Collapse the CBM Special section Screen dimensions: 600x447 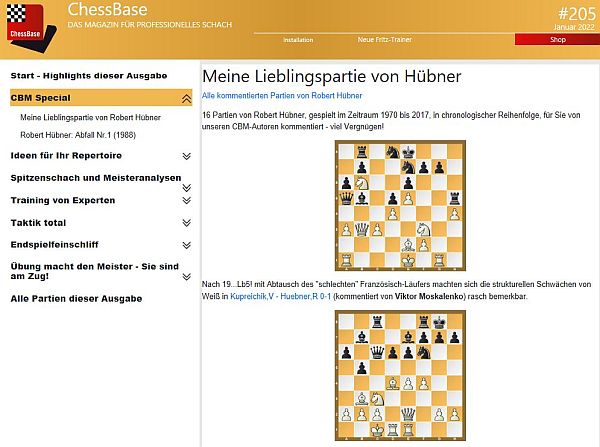[186, 98]
